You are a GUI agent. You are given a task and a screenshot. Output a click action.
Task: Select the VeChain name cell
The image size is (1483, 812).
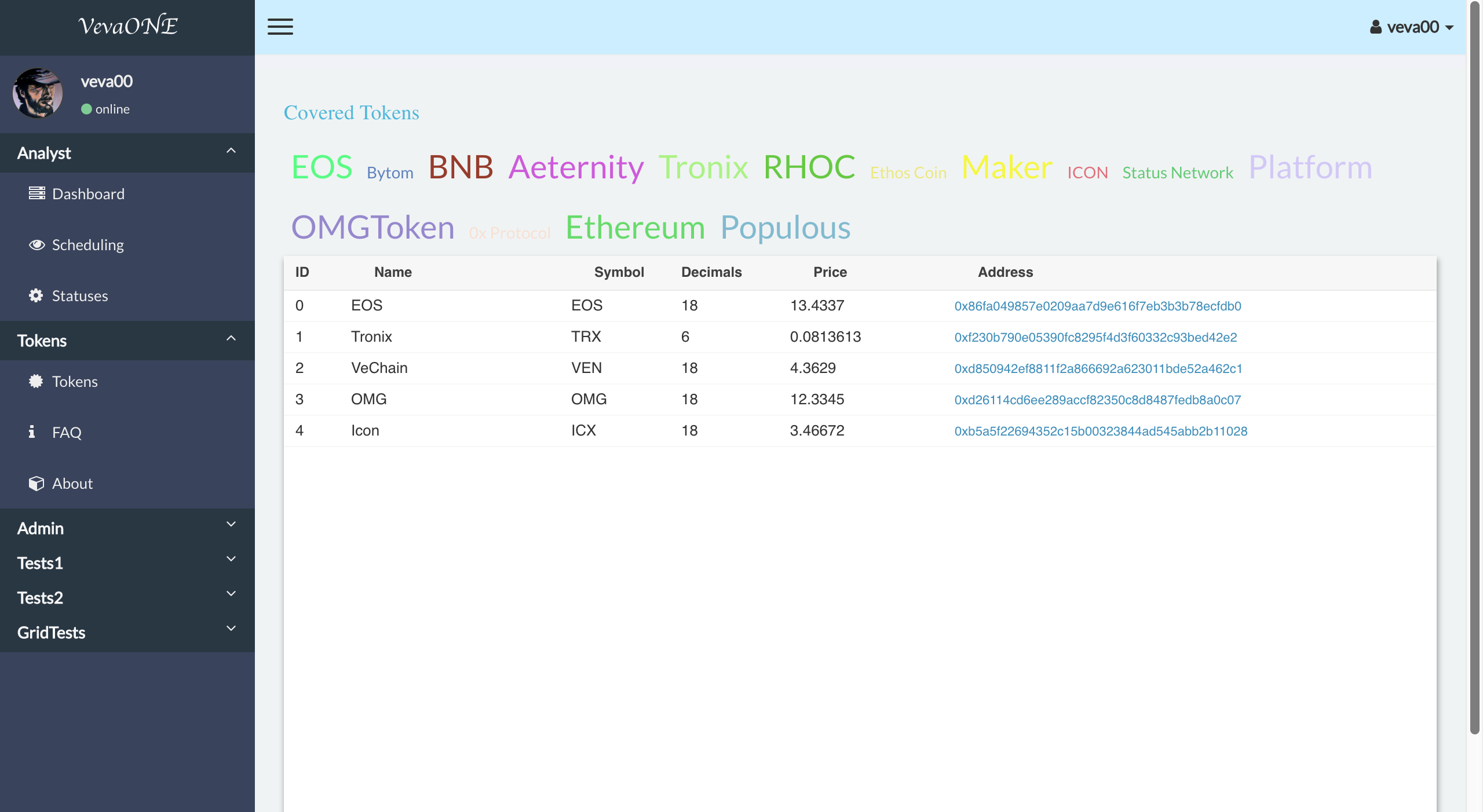point(379,368)
